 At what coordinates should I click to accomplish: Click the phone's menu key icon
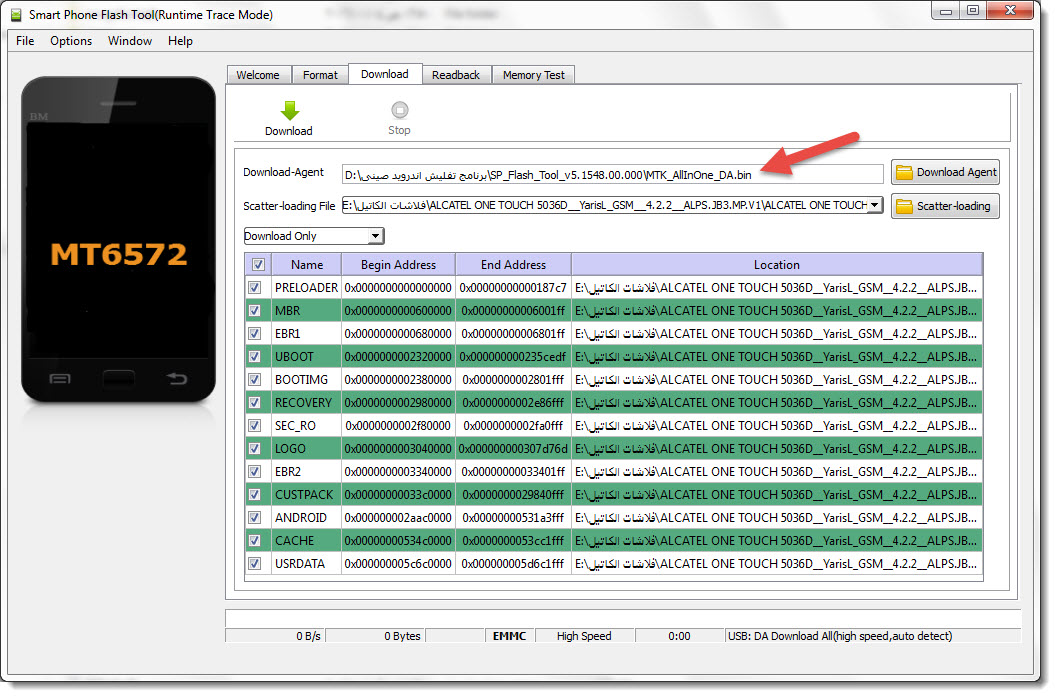pyautogui.click(x=60, y=379)
